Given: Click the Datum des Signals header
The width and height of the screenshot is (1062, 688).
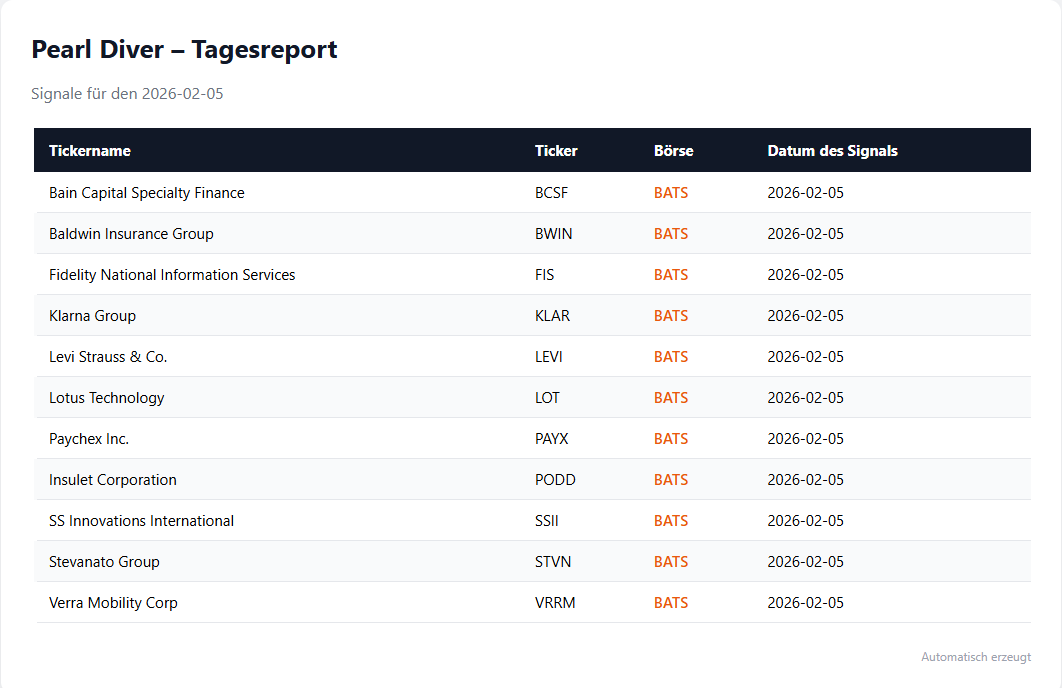Looking at the screenshot, I should coord(832,151).
